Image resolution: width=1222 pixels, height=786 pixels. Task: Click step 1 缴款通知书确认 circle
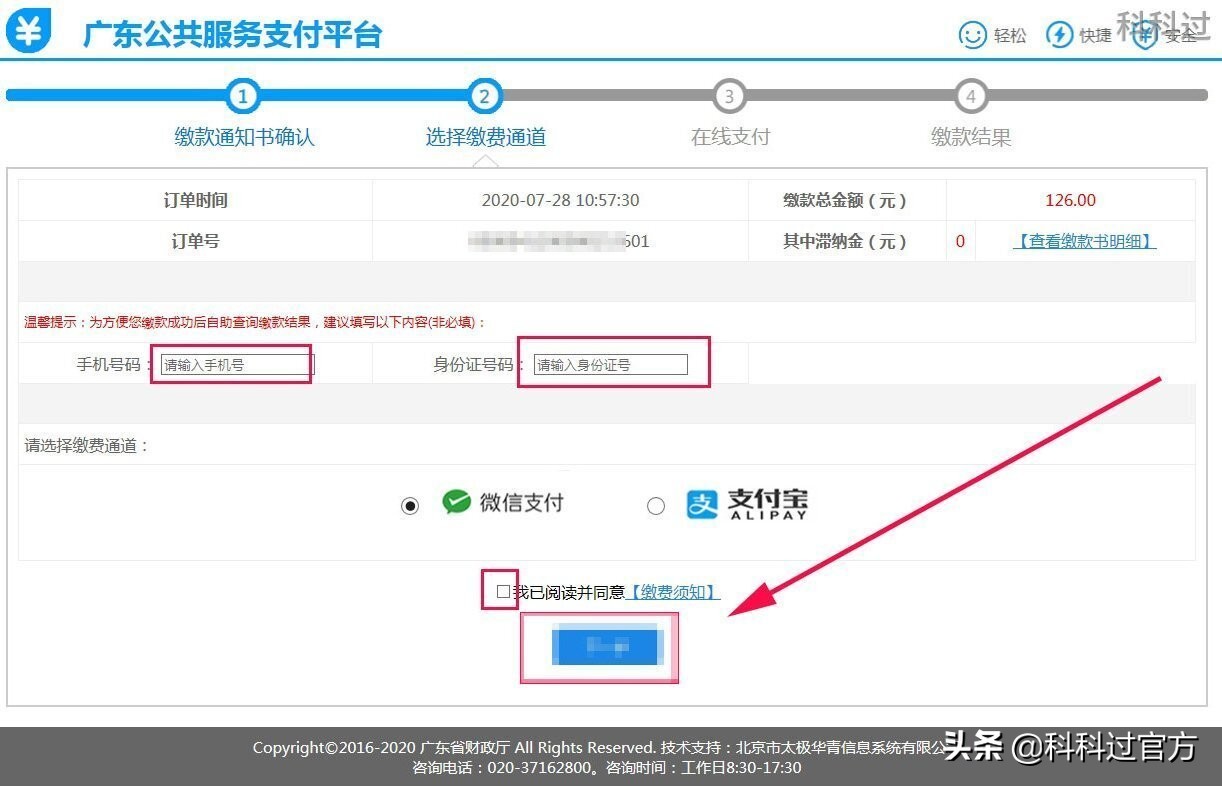[243, 96]
